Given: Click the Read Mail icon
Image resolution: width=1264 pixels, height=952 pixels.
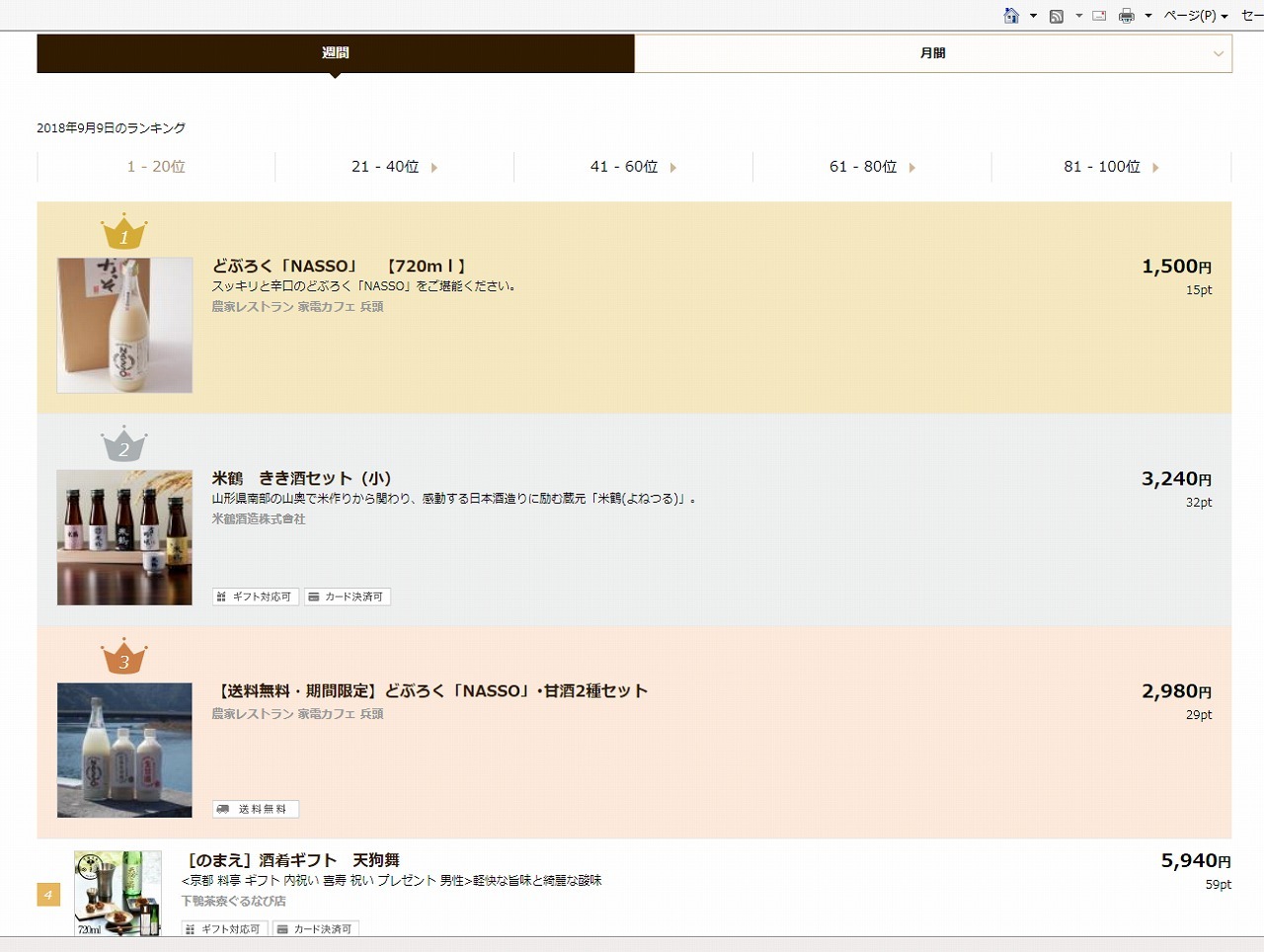Looking at the screenshot, I should coord(1099,16).
